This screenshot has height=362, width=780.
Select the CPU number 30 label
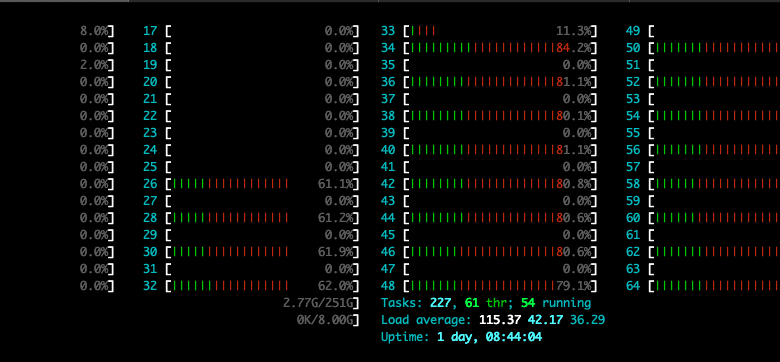pyautogui.click(x=150, y=252)
